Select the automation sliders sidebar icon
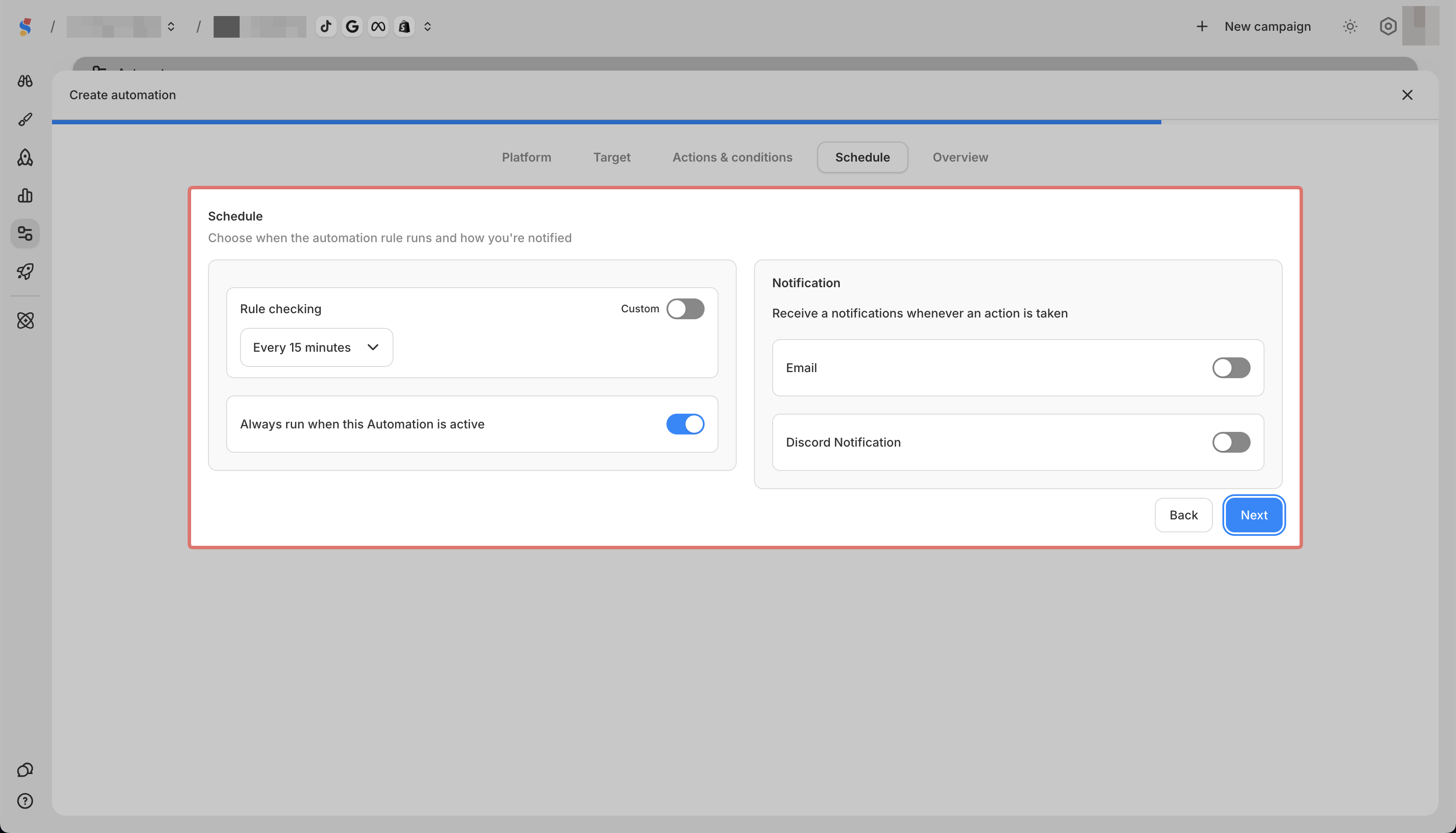The width and height of the screenshot is (1456, 833). point(25,233)
